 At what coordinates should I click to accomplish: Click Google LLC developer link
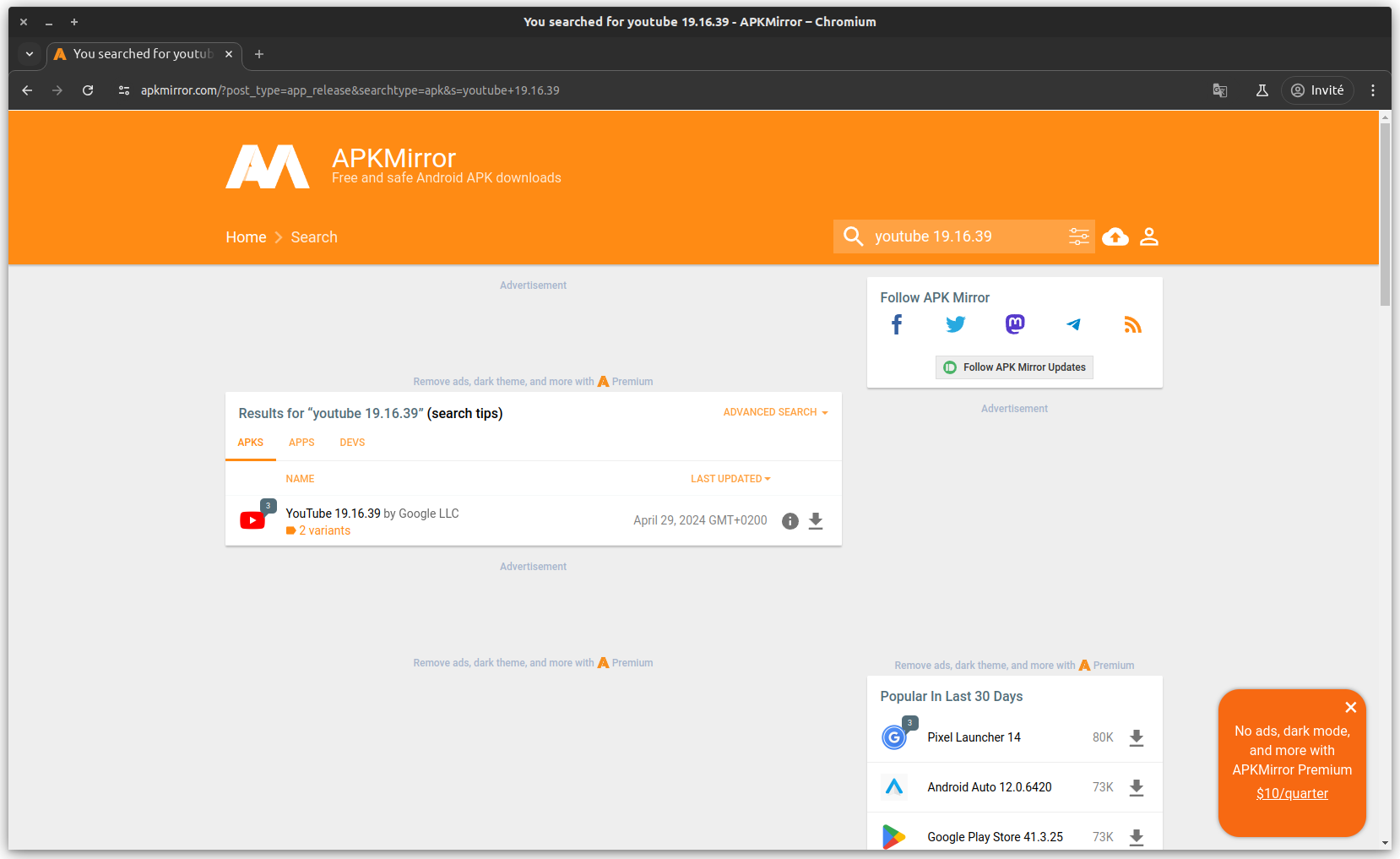[x=429, y=514]
